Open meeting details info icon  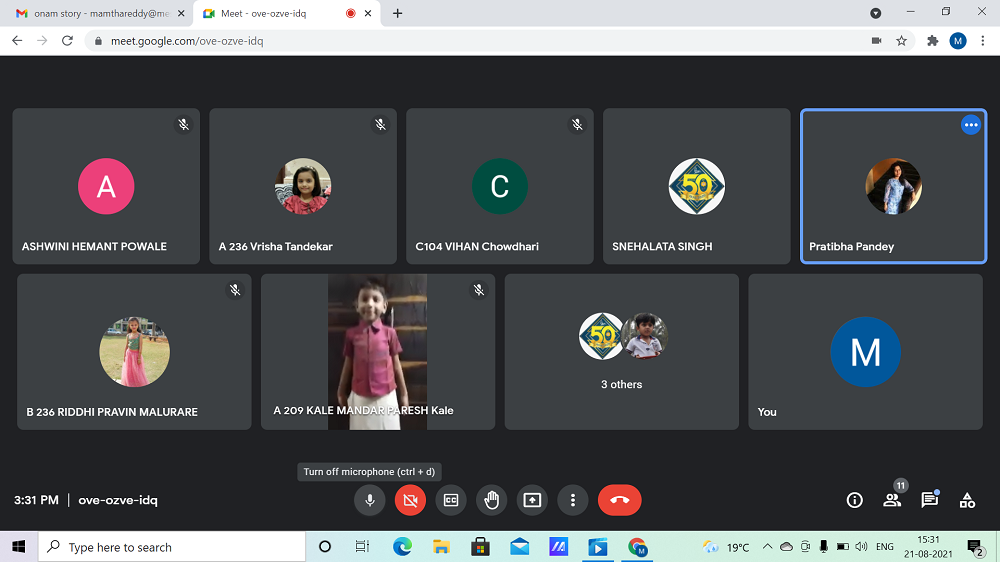pos(854,500)
